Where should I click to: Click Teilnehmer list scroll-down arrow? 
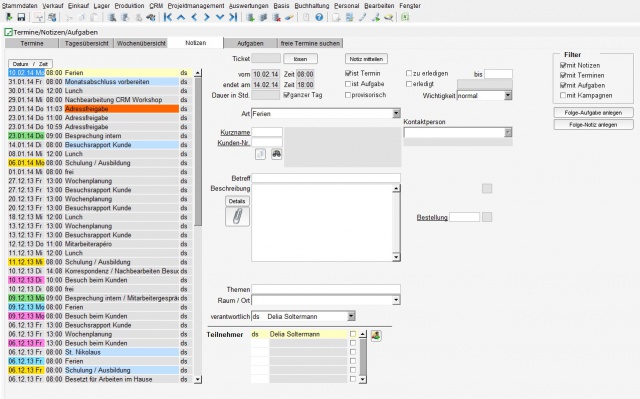(362, 379)
